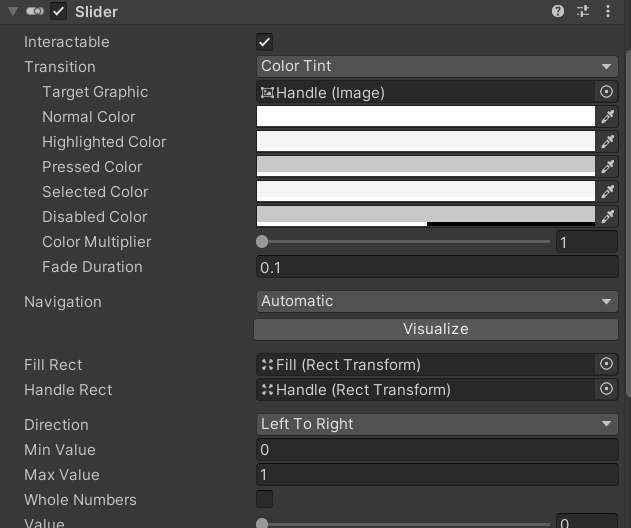Click the Slider component title

tap(96, 12)
